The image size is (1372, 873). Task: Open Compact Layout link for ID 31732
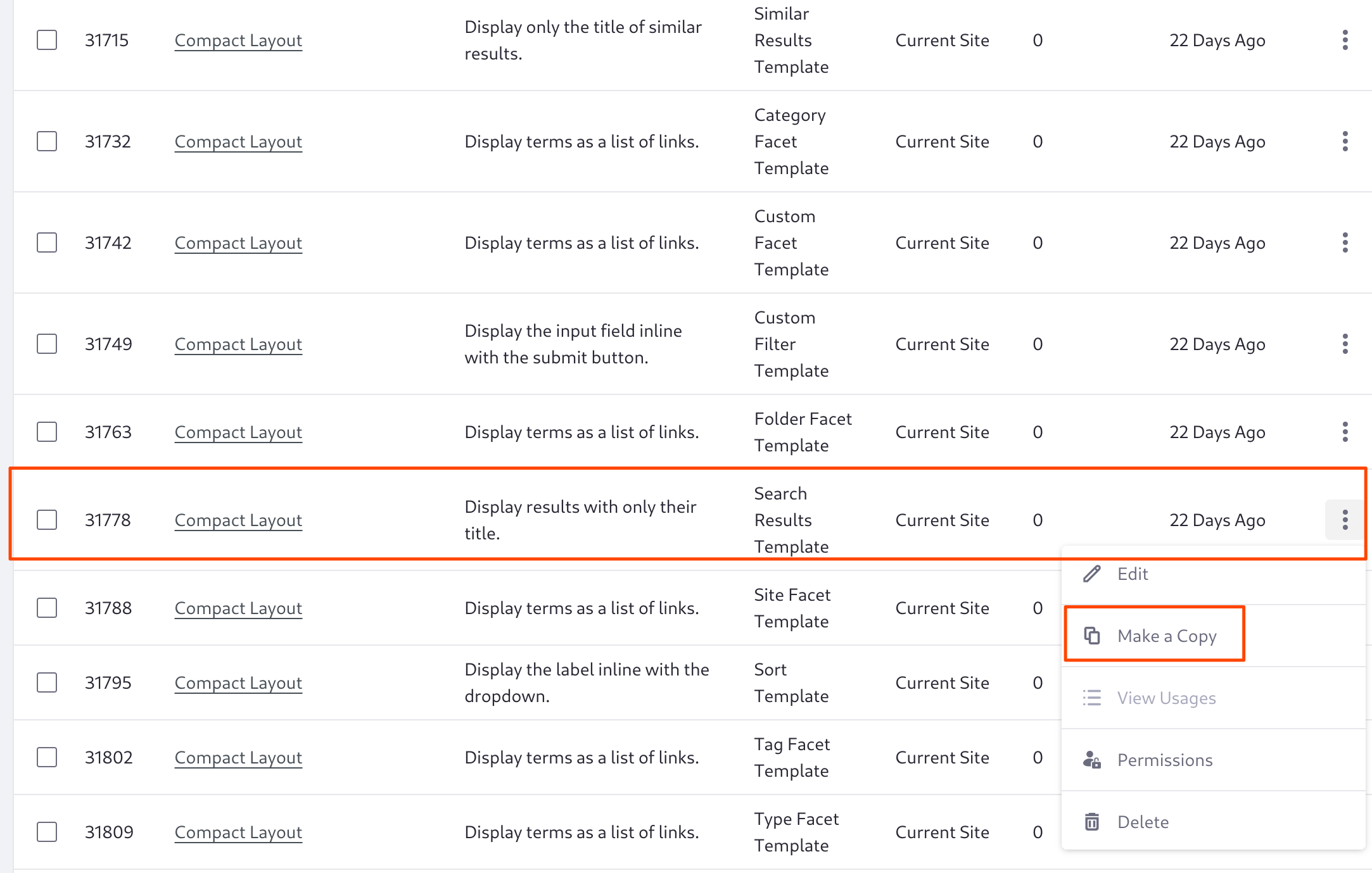[x=238, y=141]
